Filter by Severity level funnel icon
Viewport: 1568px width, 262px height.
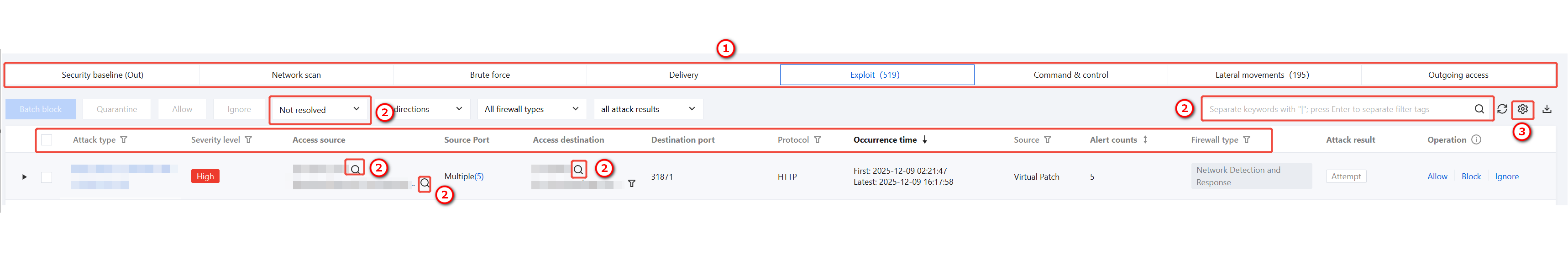pos(248,139)
